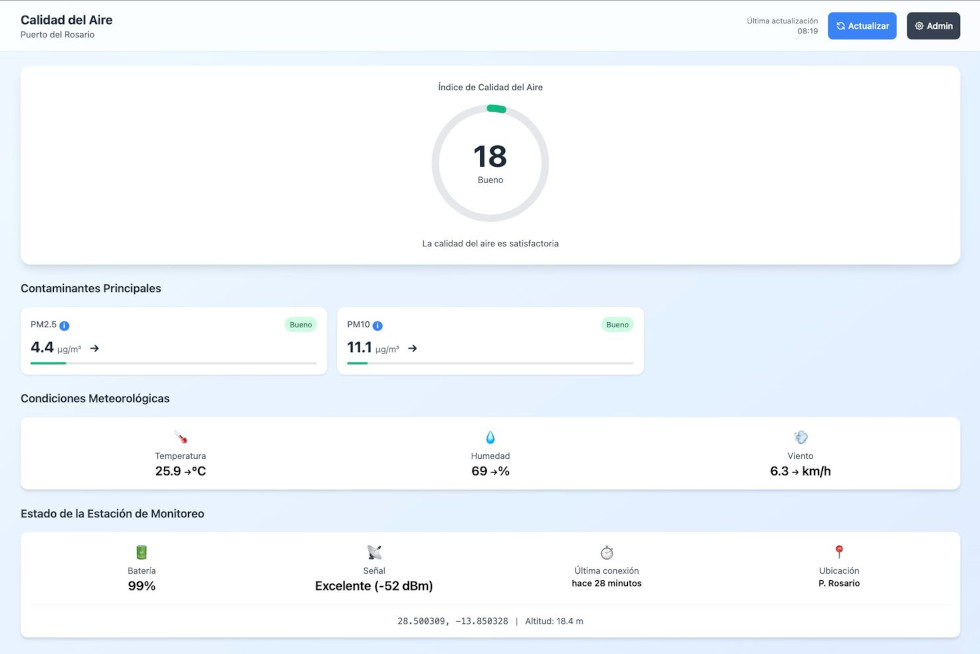
Task: Click the satellite signal icon
Action: pyautogui.click(x=374, y=552)
